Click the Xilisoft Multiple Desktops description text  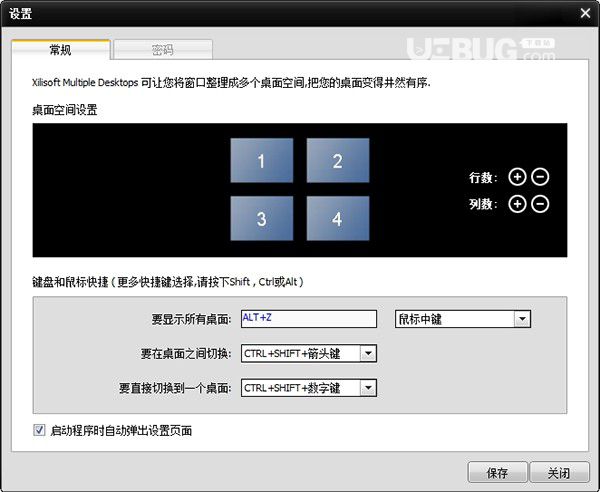click(231, 83)
